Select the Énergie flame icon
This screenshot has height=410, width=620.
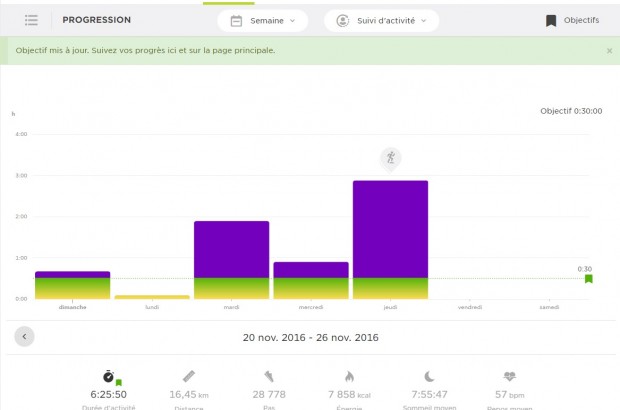[x=349, y=376]
